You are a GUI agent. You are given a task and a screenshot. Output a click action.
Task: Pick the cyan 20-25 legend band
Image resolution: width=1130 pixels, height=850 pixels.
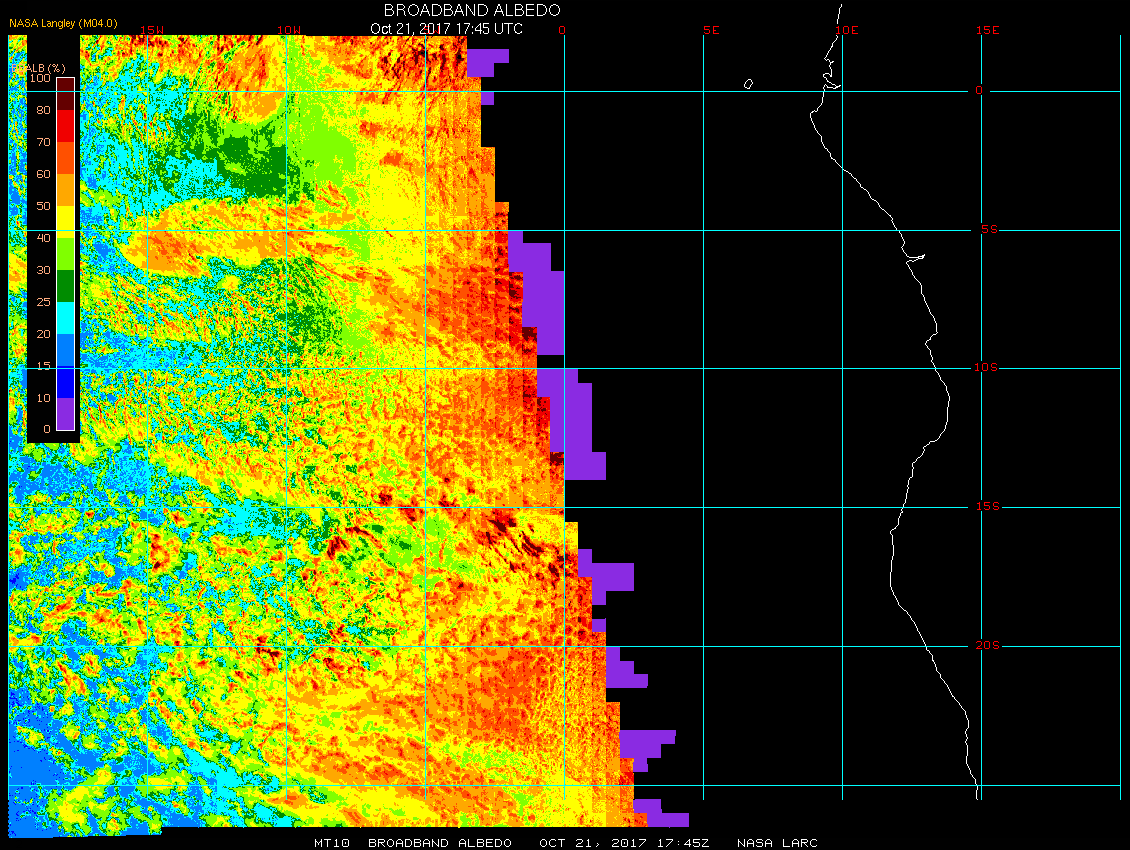pyautogui.click(x=66, y=318)
